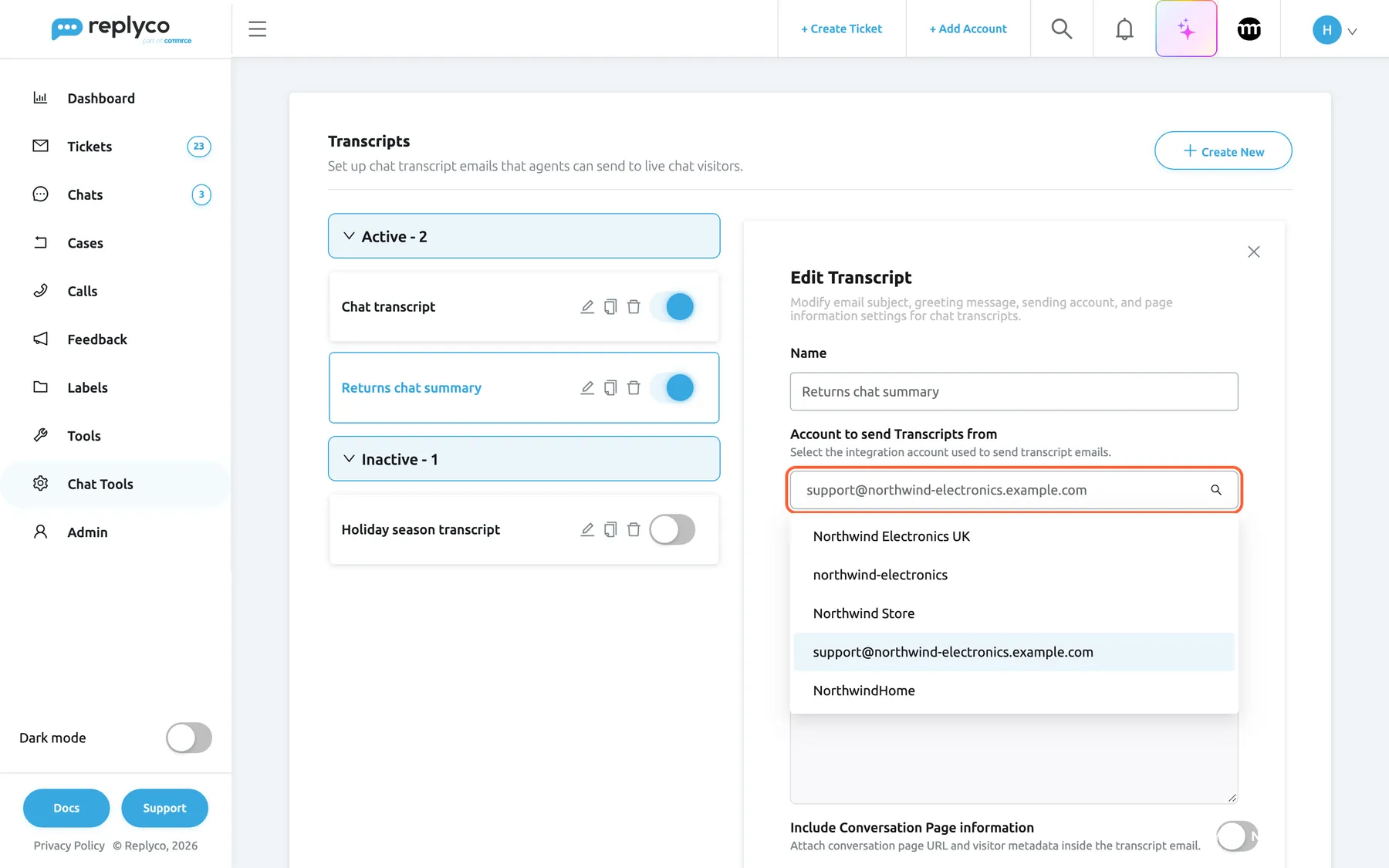Click the Create New button

coord(1223,151)
